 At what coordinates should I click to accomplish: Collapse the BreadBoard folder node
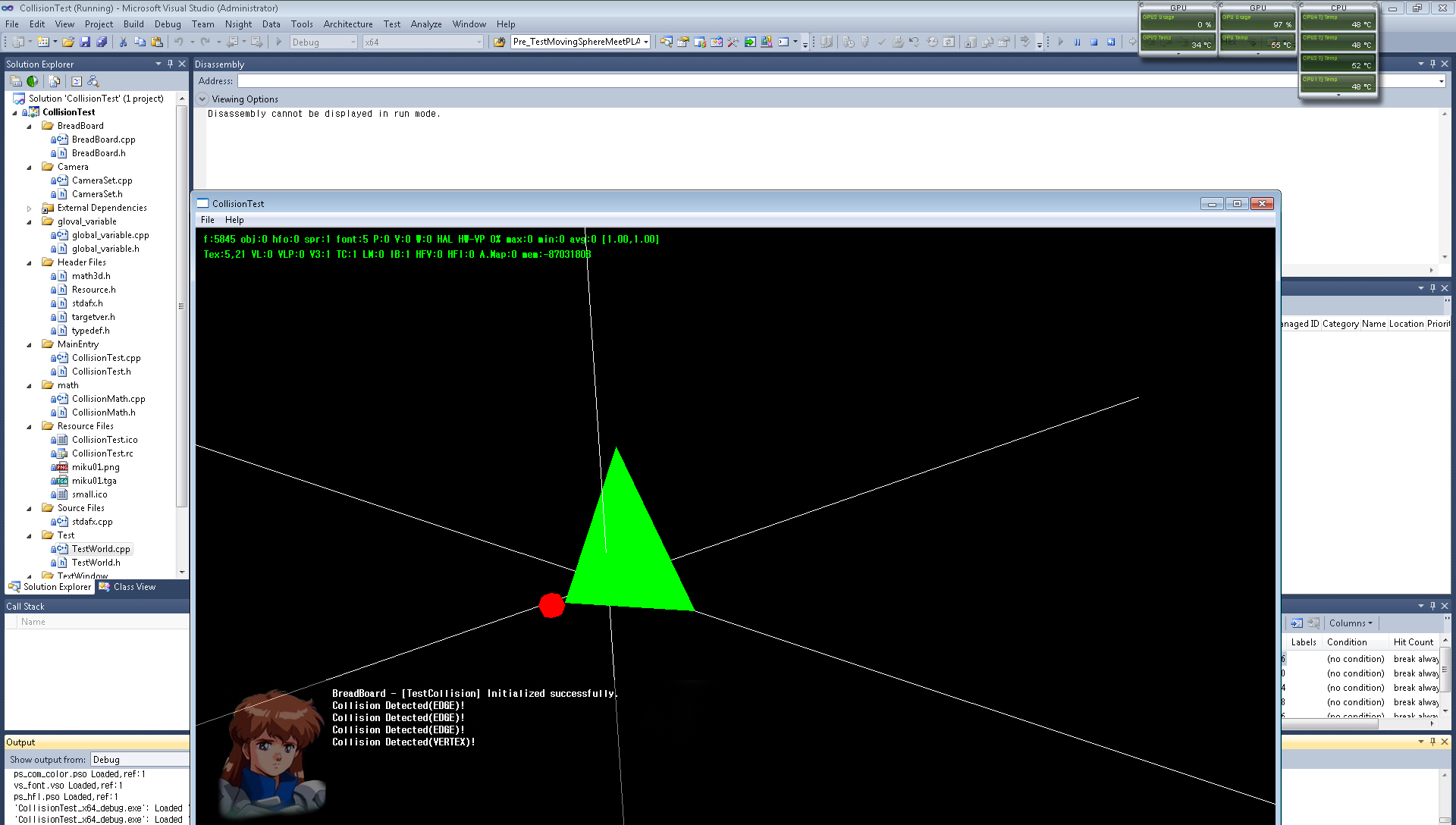tap(30, 126)
